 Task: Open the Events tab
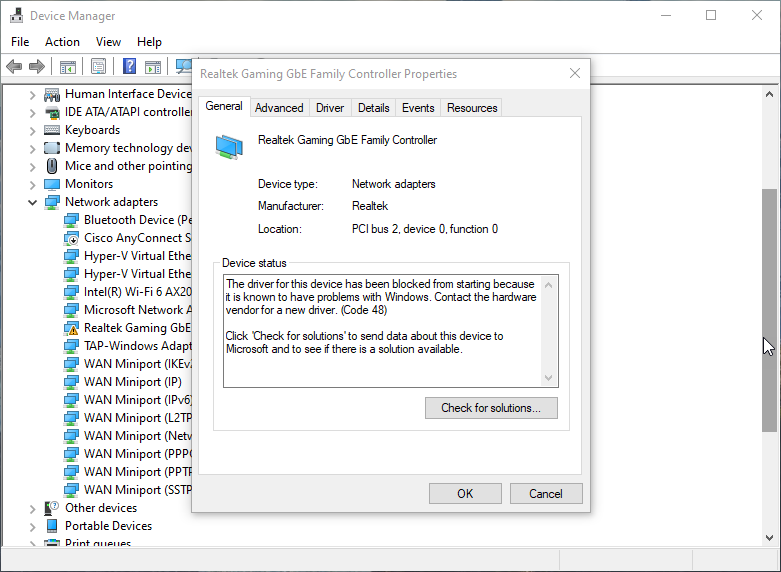click(418, 108)
